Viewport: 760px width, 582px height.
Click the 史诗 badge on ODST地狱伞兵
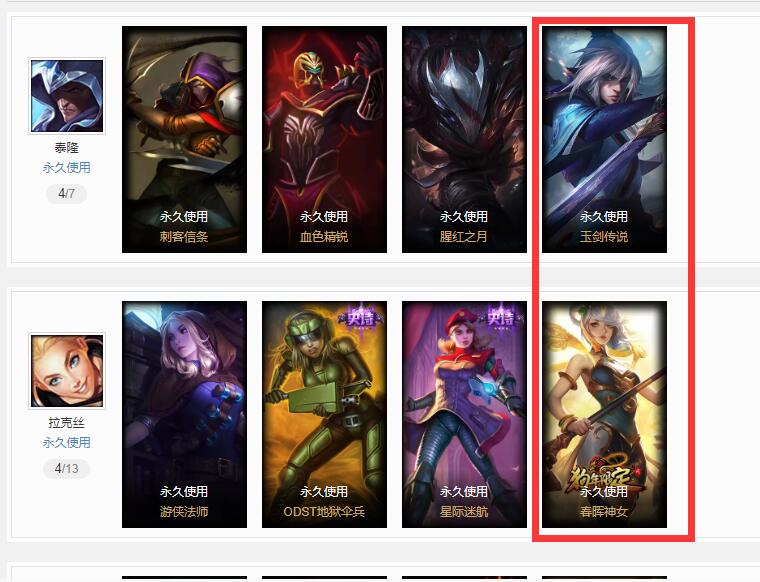(x=361, y=317)
